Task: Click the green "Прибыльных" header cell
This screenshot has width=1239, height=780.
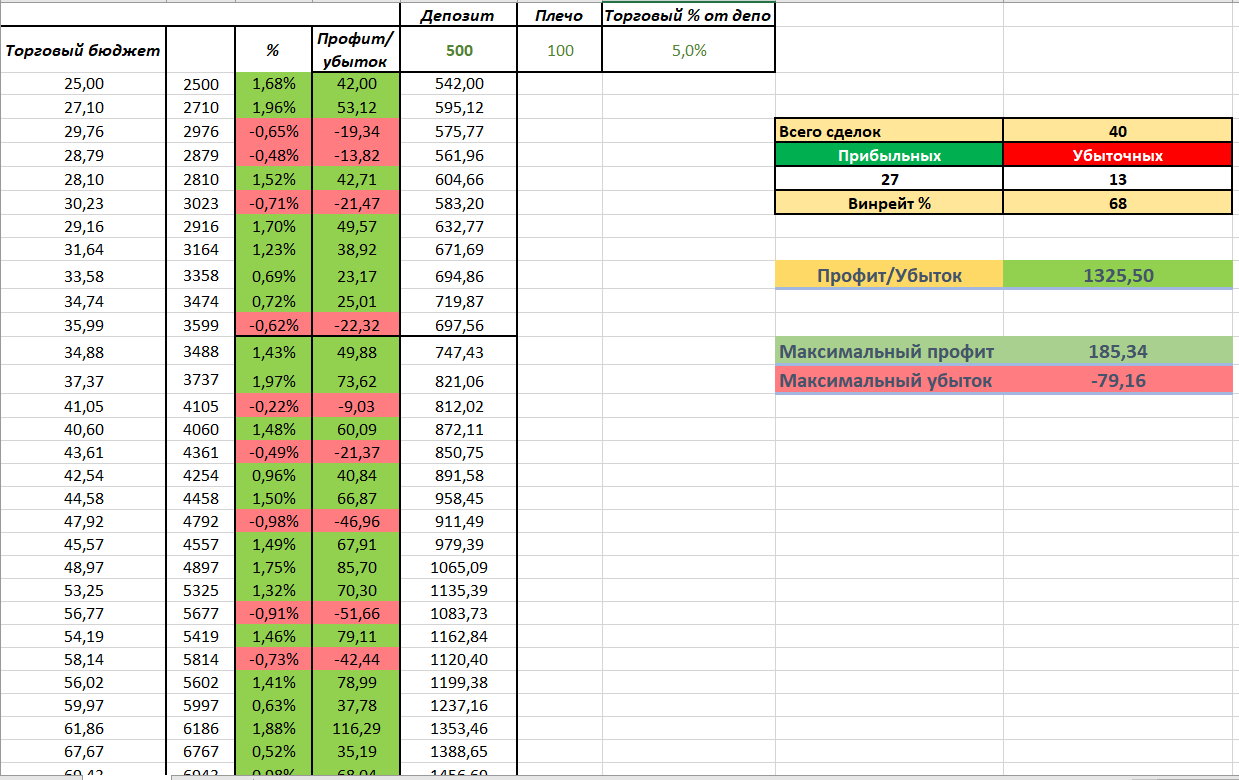Action: point(889,155)
